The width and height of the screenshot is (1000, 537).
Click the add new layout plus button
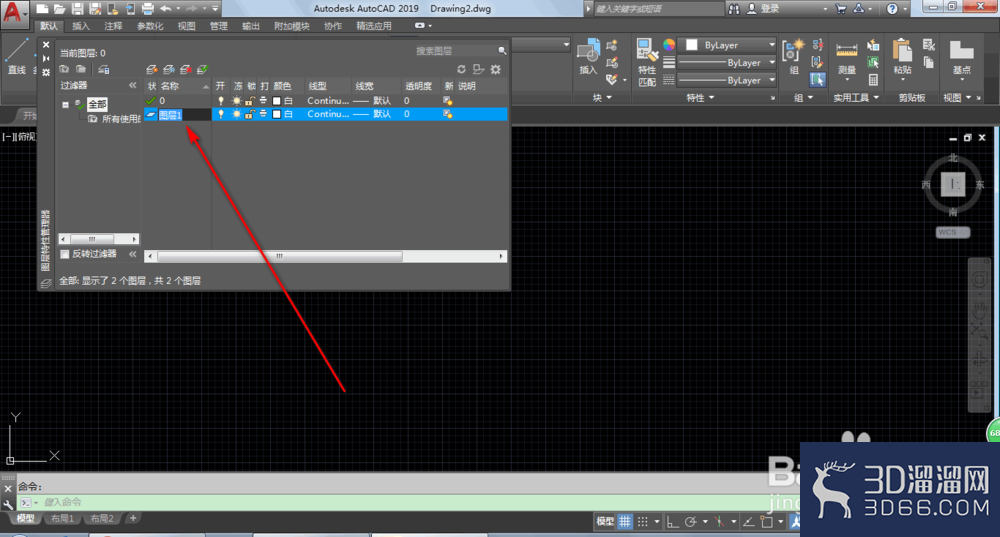pos(133,518)
